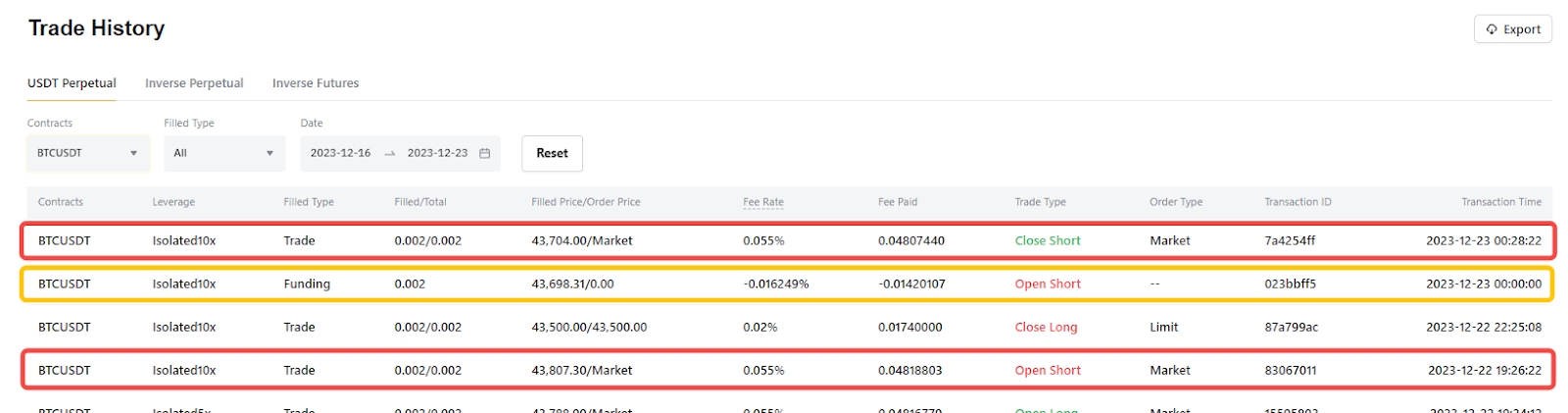Open the BTCUSDT Contracts dropdown

[87, 153]
